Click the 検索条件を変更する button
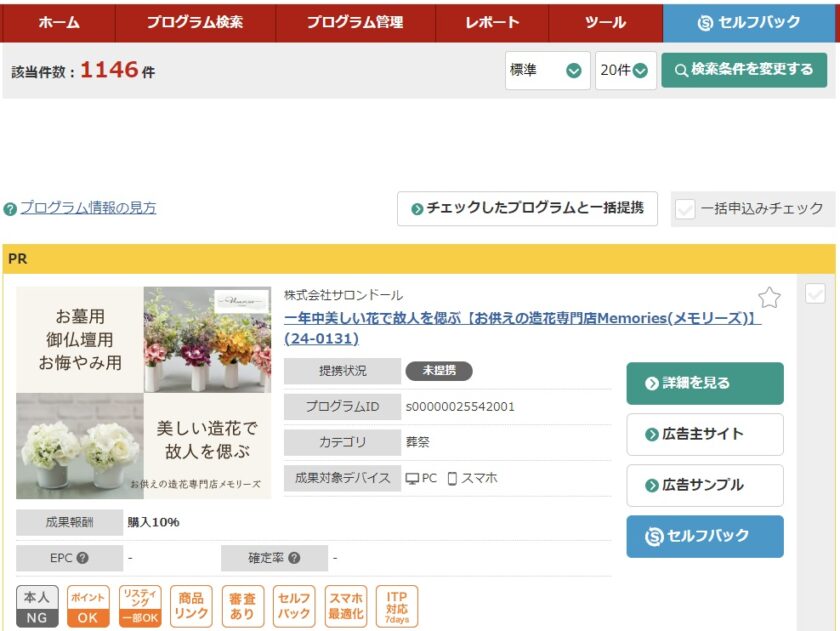This screenshot has width=840, height=631. (744, 70)
